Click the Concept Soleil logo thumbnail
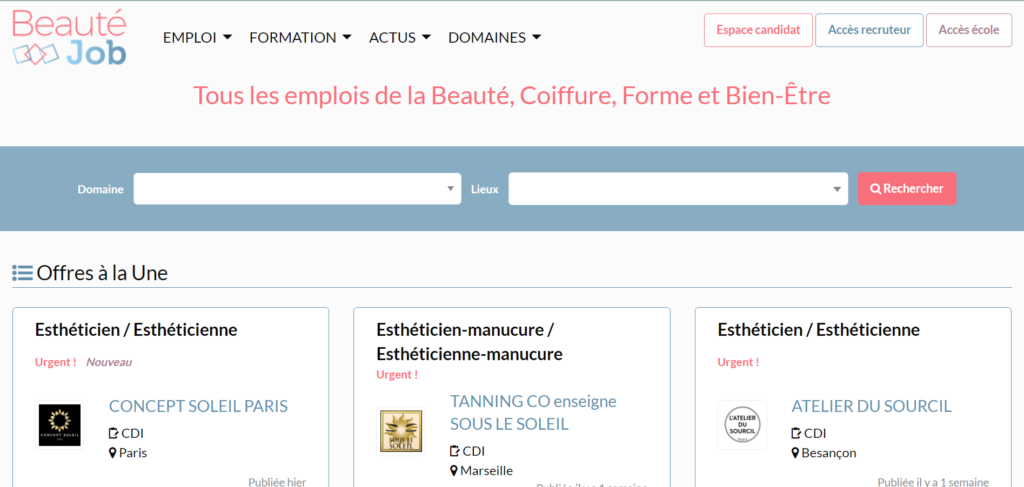Viewport: 1024px width, 487px height. pyautogui.click(x=59, y=425)
